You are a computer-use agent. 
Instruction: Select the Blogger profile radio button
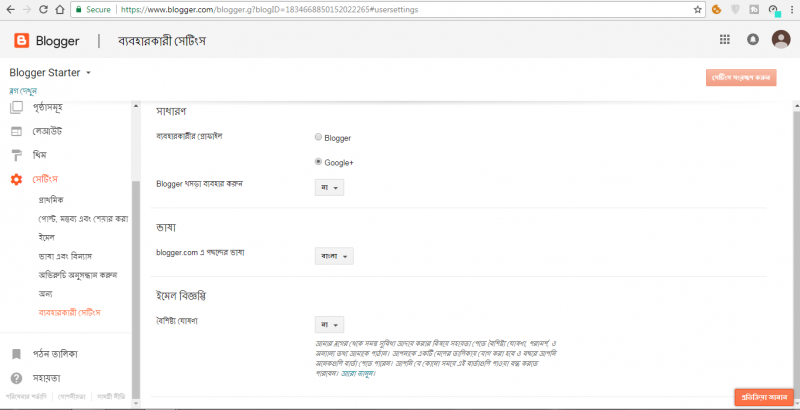pos(318,137)
